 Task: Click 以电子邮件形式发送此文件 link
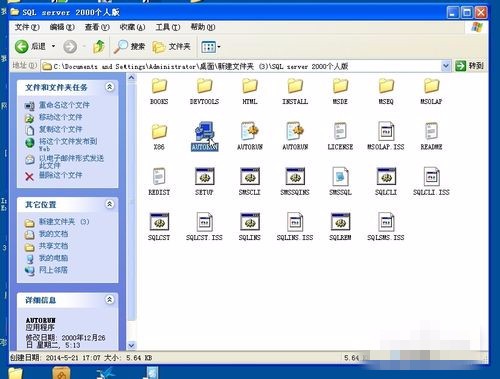tap(71, 161)
